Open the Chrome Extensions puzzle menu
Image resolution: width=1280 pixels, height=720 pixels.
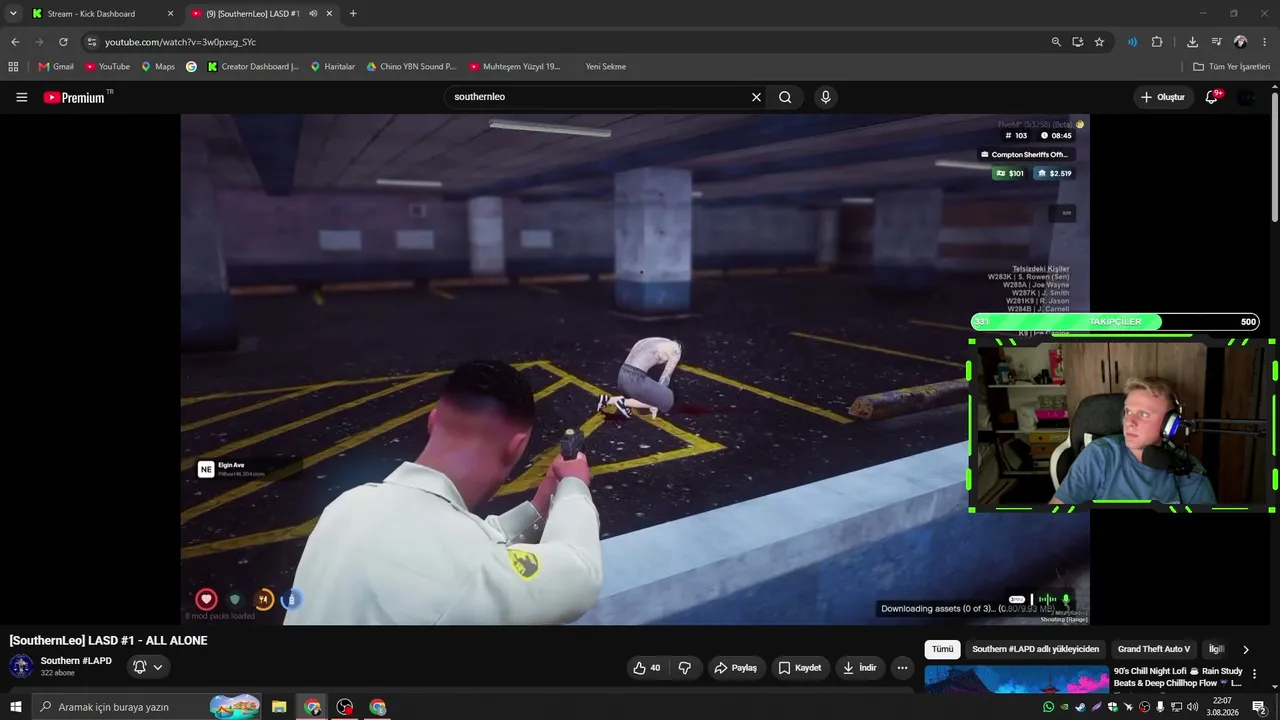[1157, 42]
